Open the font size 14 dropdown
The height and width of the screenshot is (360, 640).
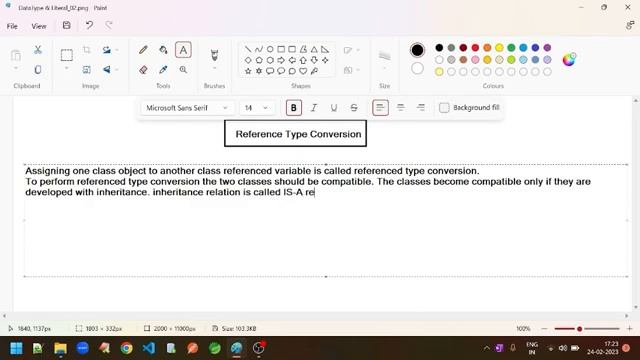click(x=257, y=108)
